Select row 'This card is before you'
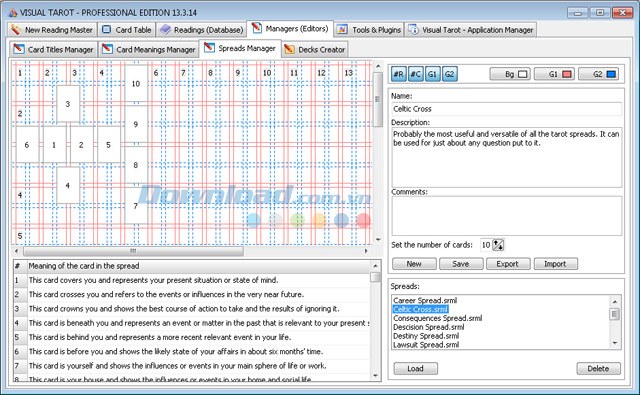 192,352
